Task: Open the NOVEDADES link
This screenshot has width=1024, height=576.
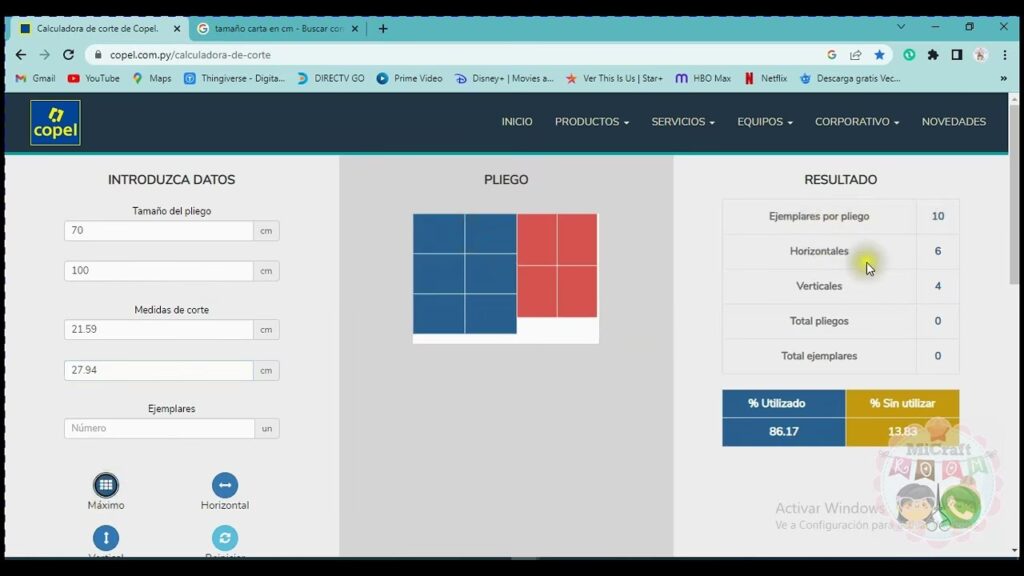Action: [x=953, y=122]
